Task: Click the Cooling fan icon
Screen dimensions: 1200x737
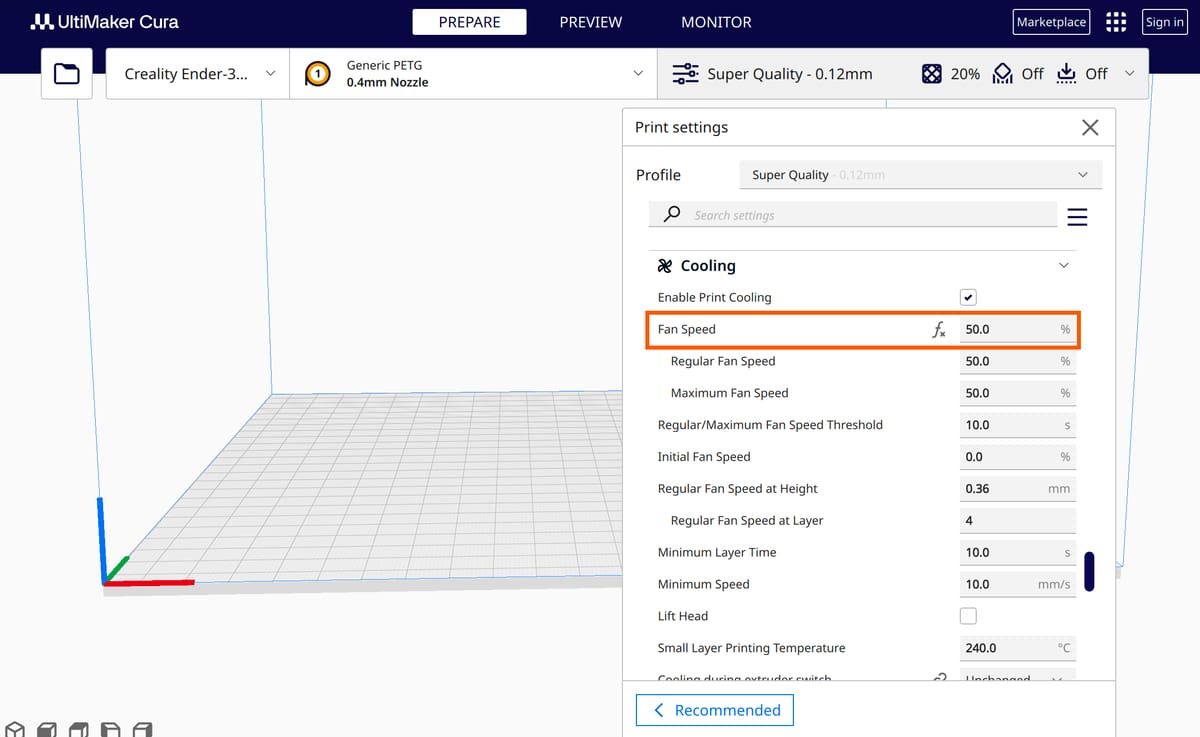Action: pos(665,266)
